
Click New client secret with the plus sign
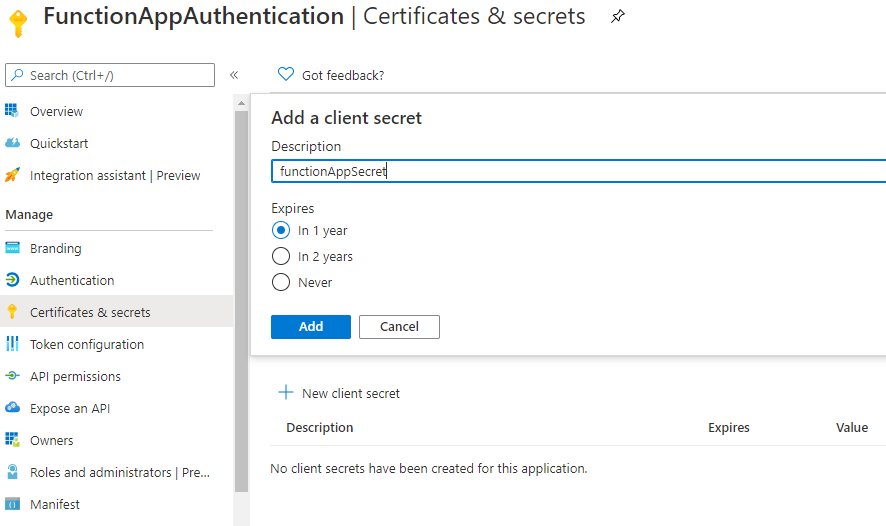339,393
